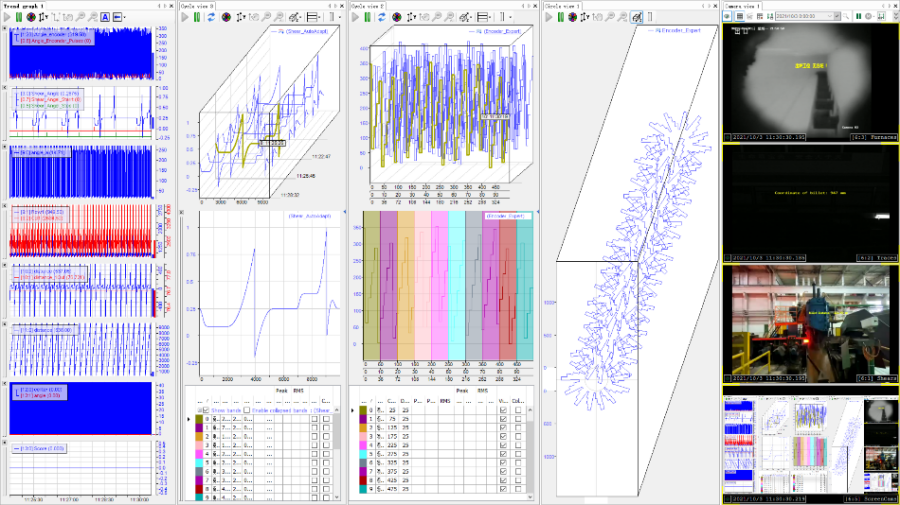Screen dimensions: 900x505
Task: Click the grid layout icon in Camera view toolbar
Action: 739,17
